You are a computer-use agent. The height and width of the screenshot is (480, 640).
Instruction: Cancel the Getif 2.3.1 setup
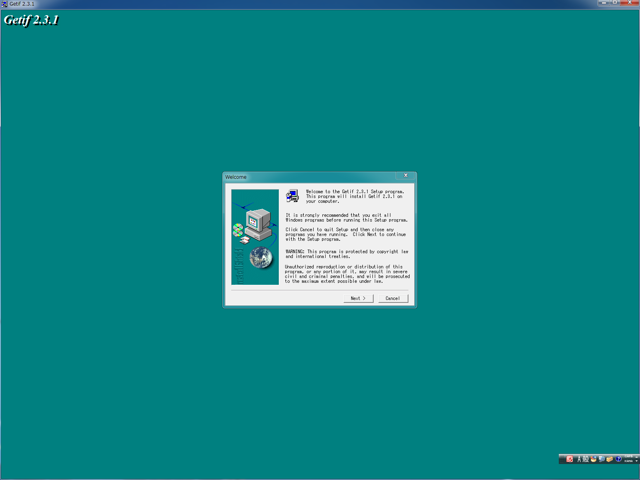coord(393,298)
